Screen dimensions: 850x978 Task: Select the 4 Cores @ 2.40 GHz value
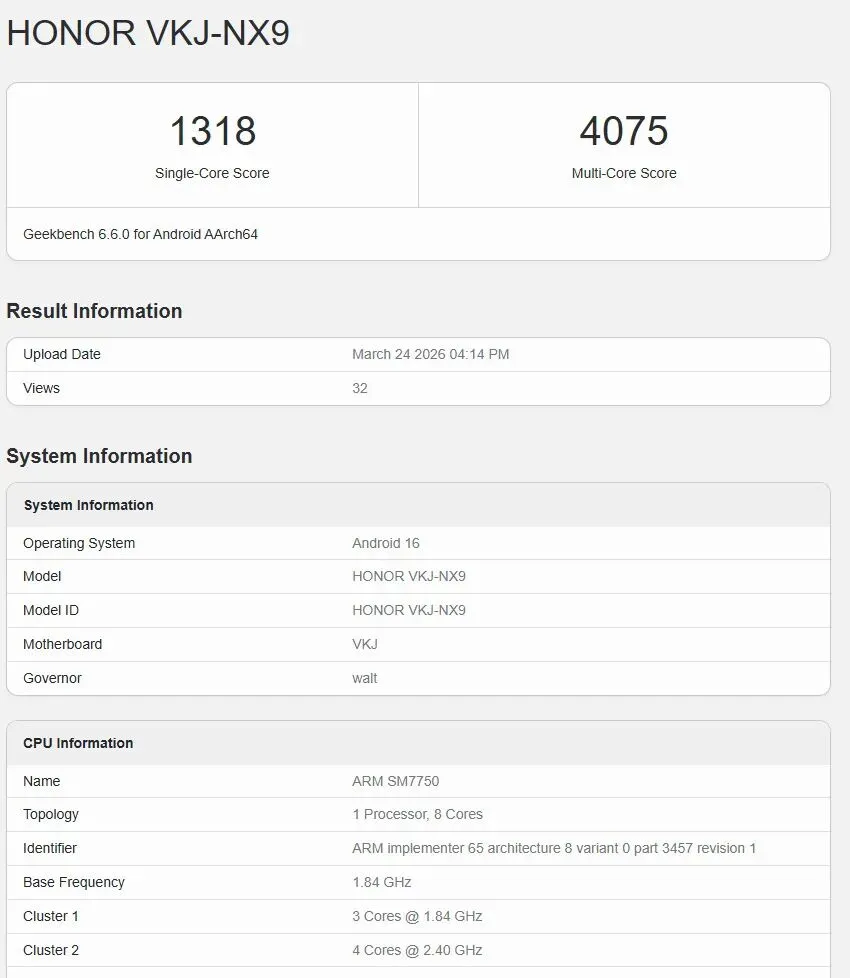[417, 951]
